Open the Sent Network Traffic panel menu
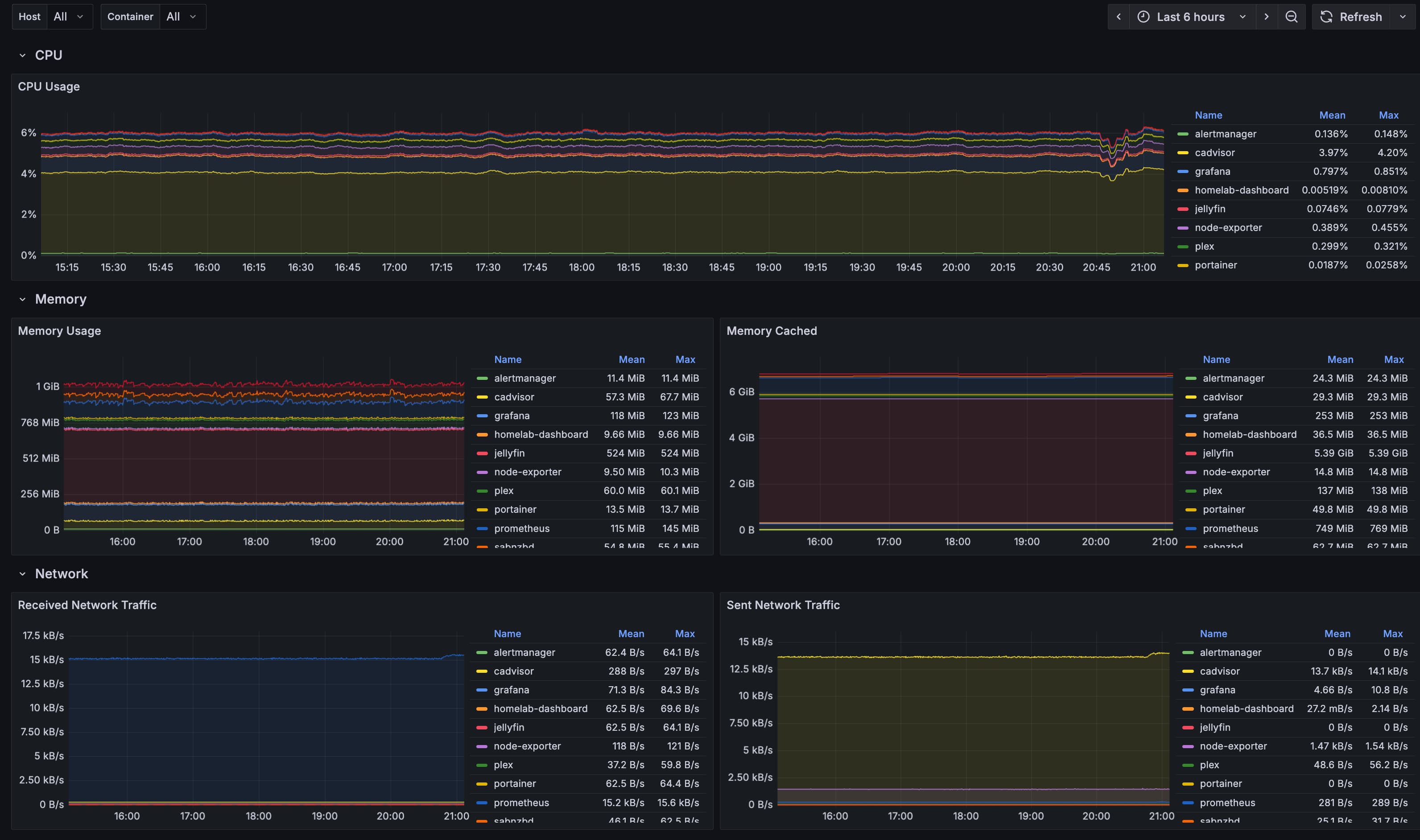 pos(784,605)
